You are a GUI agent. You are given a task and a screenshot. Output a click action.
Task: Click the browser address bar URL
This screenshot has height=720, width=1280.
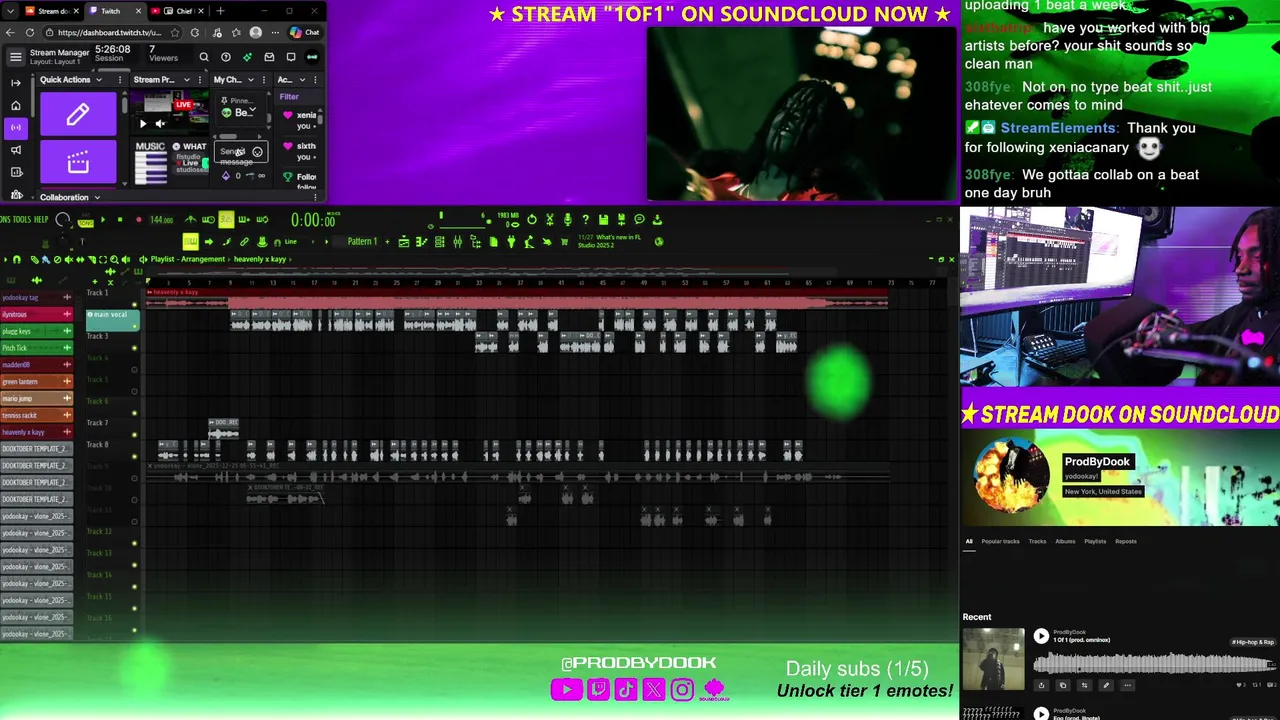[110, 33]
